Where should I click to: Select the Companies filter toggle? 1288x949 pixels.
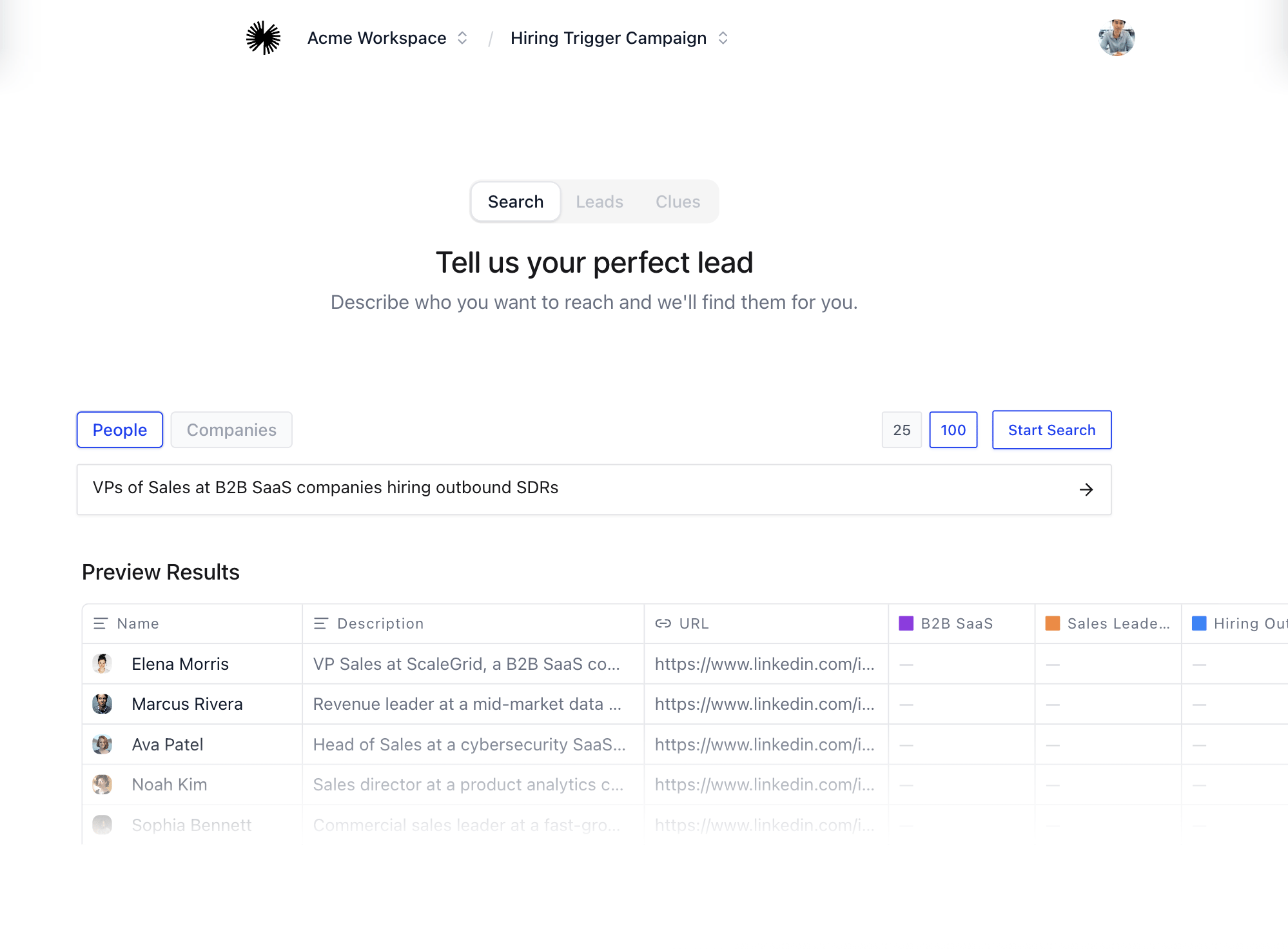point(231,429)
